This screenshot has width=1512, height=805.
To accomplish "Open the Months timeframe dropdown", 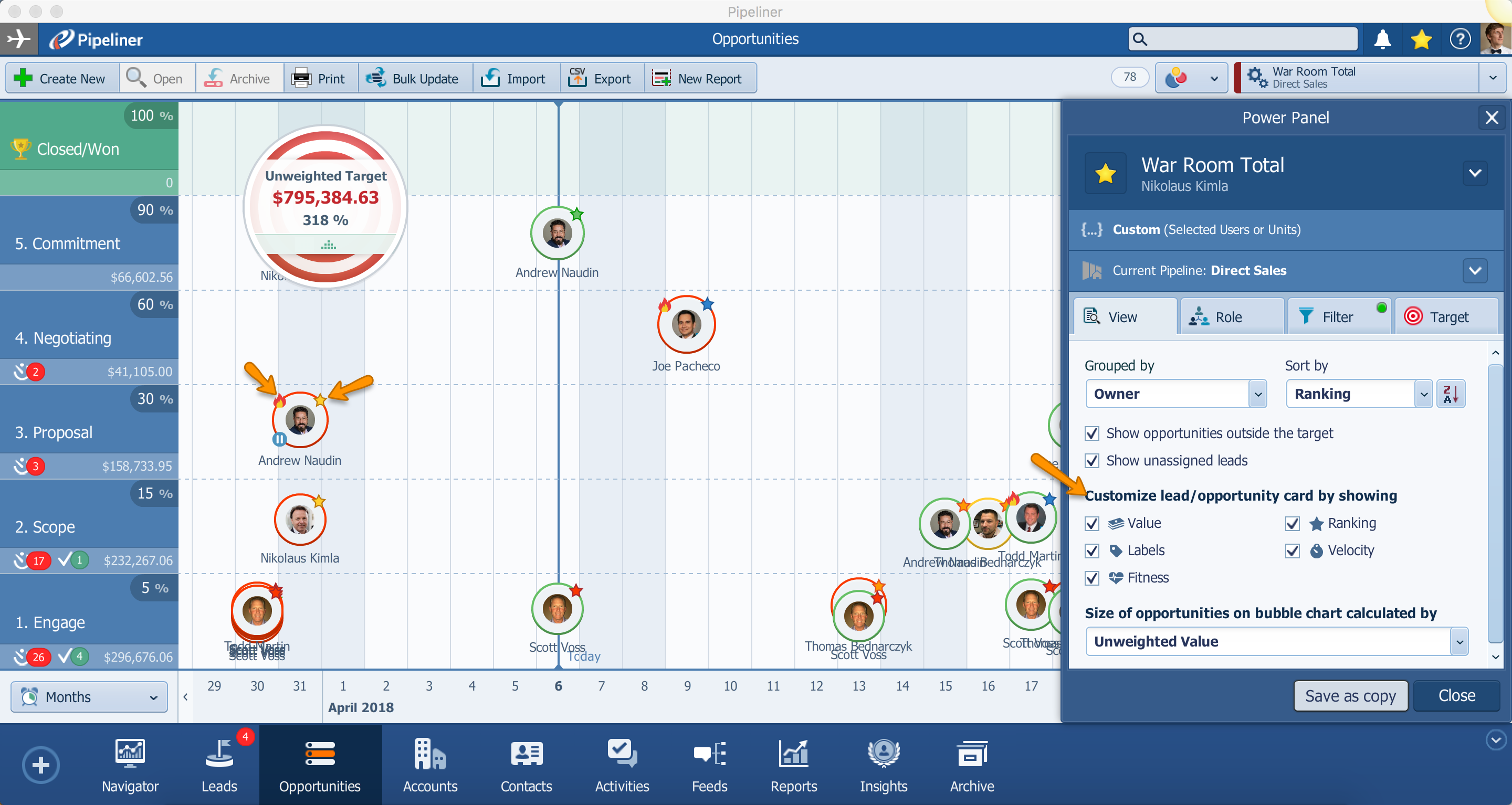I will (89, 697).
